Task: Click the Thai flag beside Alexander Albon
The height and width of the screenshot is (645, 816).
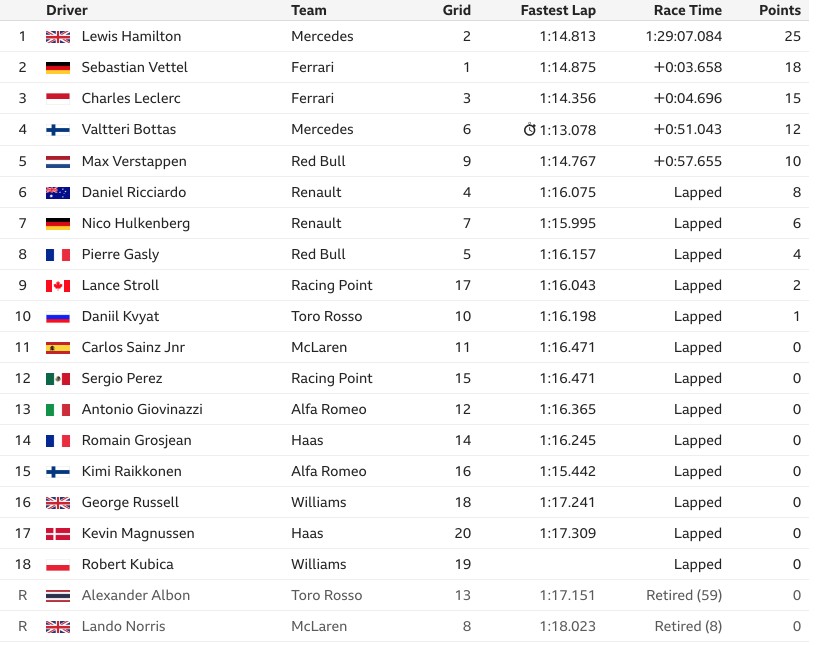Action: [x=58, y=596]
